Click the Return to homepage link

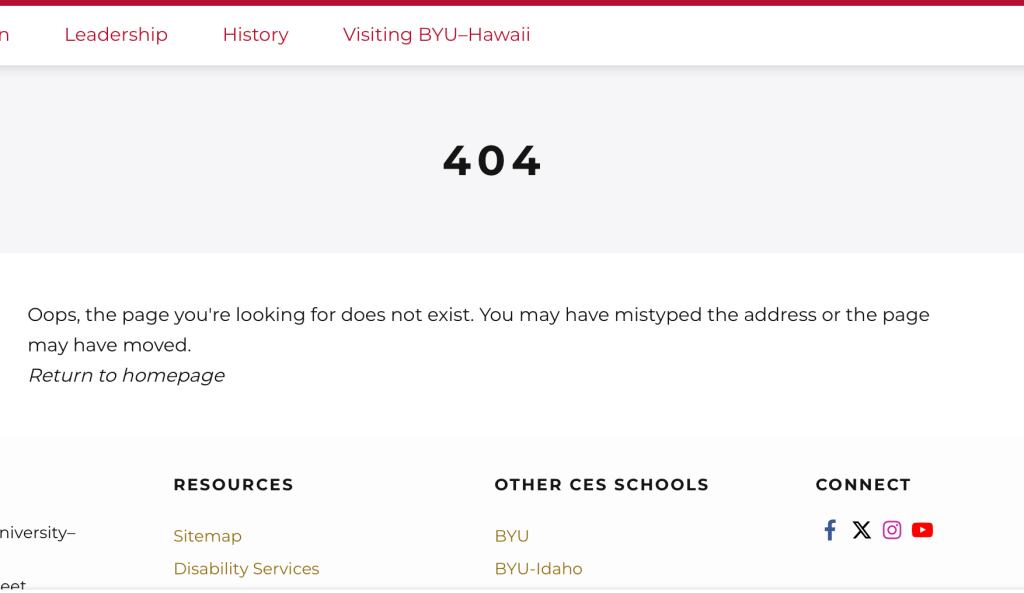[126, 376]
